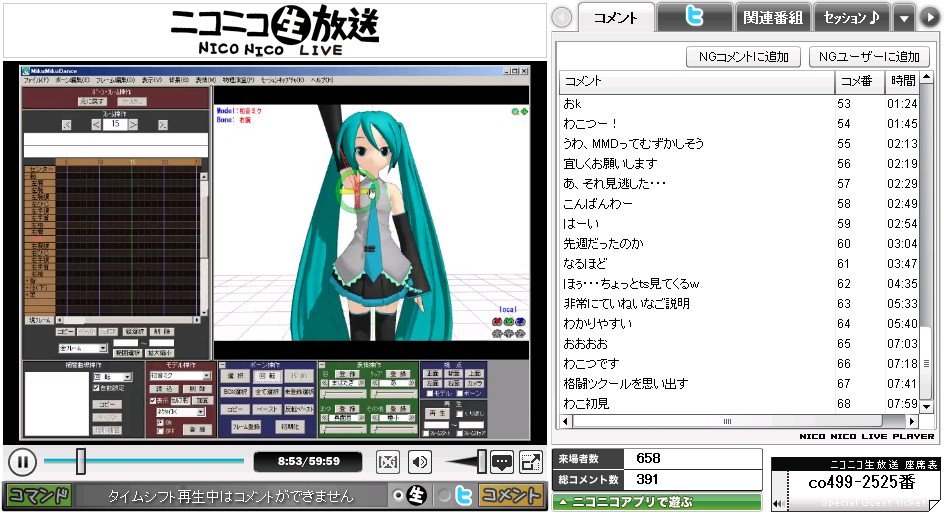The width and height of the screenshot is (944, 516).
Task: Click the volume slider handle
Action: 482,462
